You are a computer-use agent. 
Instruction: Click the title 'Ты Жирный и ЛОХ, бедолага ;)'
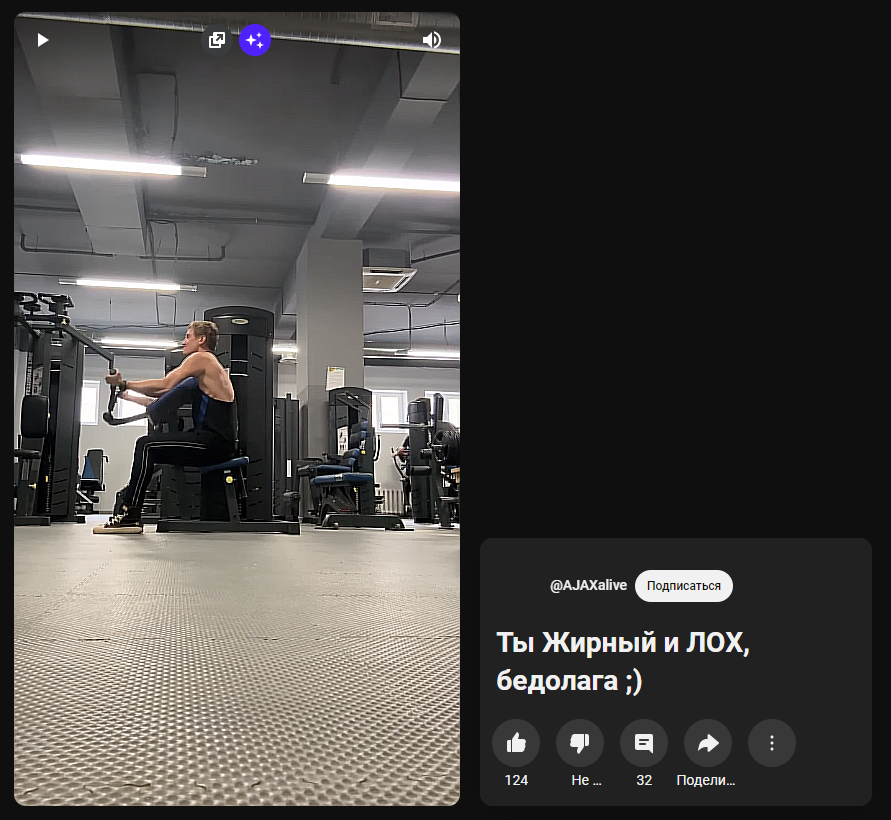[623, 661]
